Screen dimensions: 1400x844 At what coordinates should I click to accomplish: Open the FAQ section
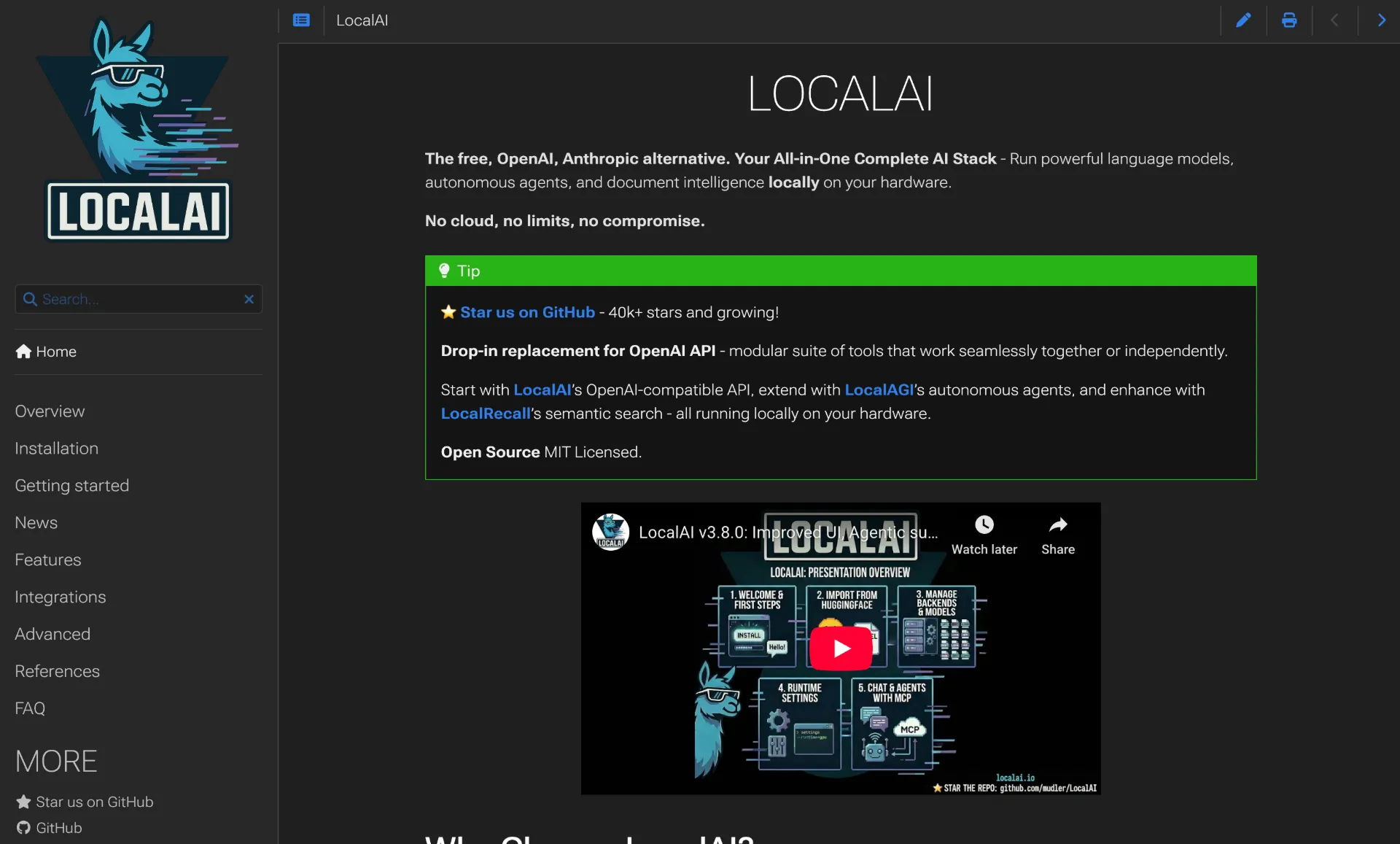pyautogui.click(x=30, y=708)
